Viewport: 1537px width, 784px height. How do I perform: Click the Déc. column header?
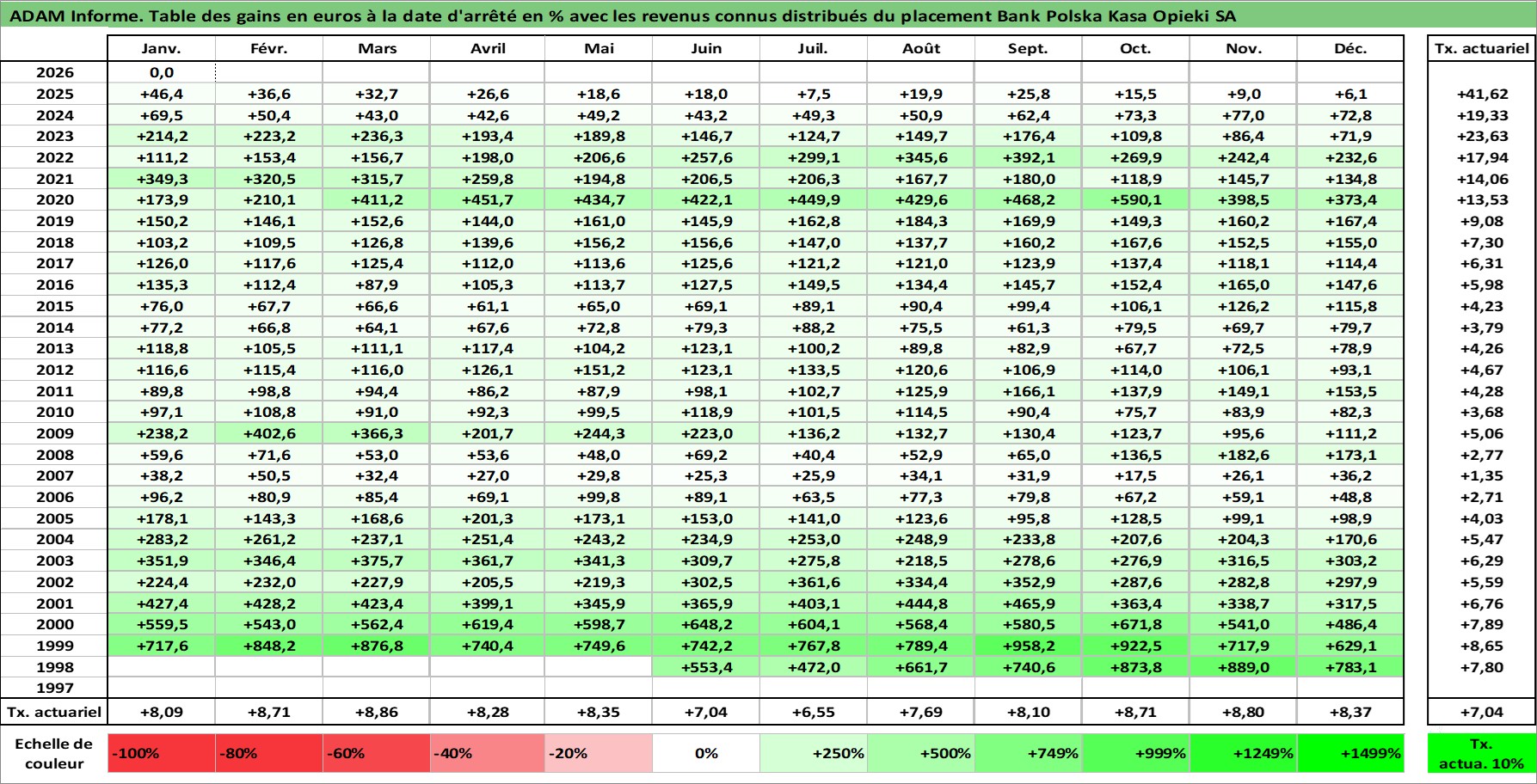[x=1350, y=48]
